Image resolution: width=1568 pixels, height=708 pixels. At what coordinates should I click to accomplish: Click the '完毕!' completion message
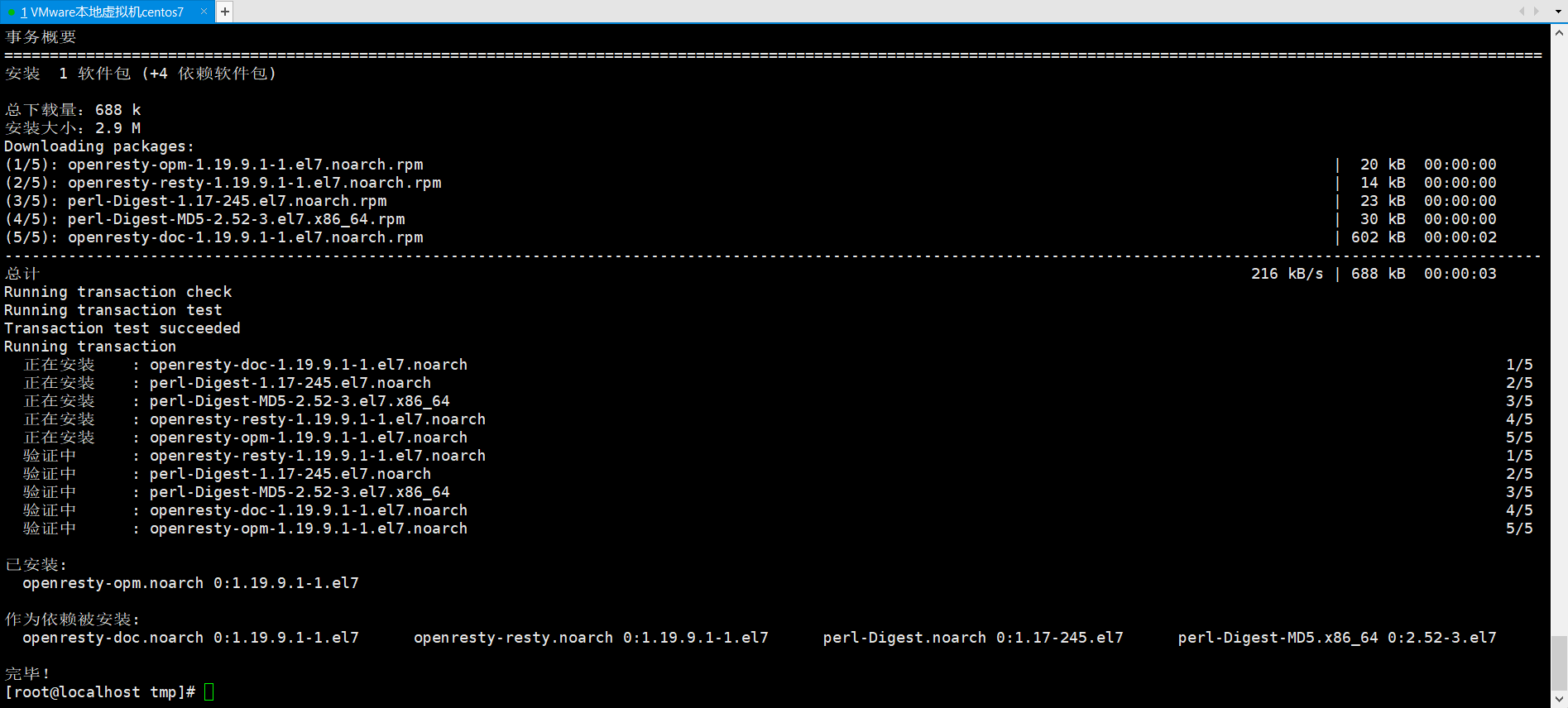[27, 674]
